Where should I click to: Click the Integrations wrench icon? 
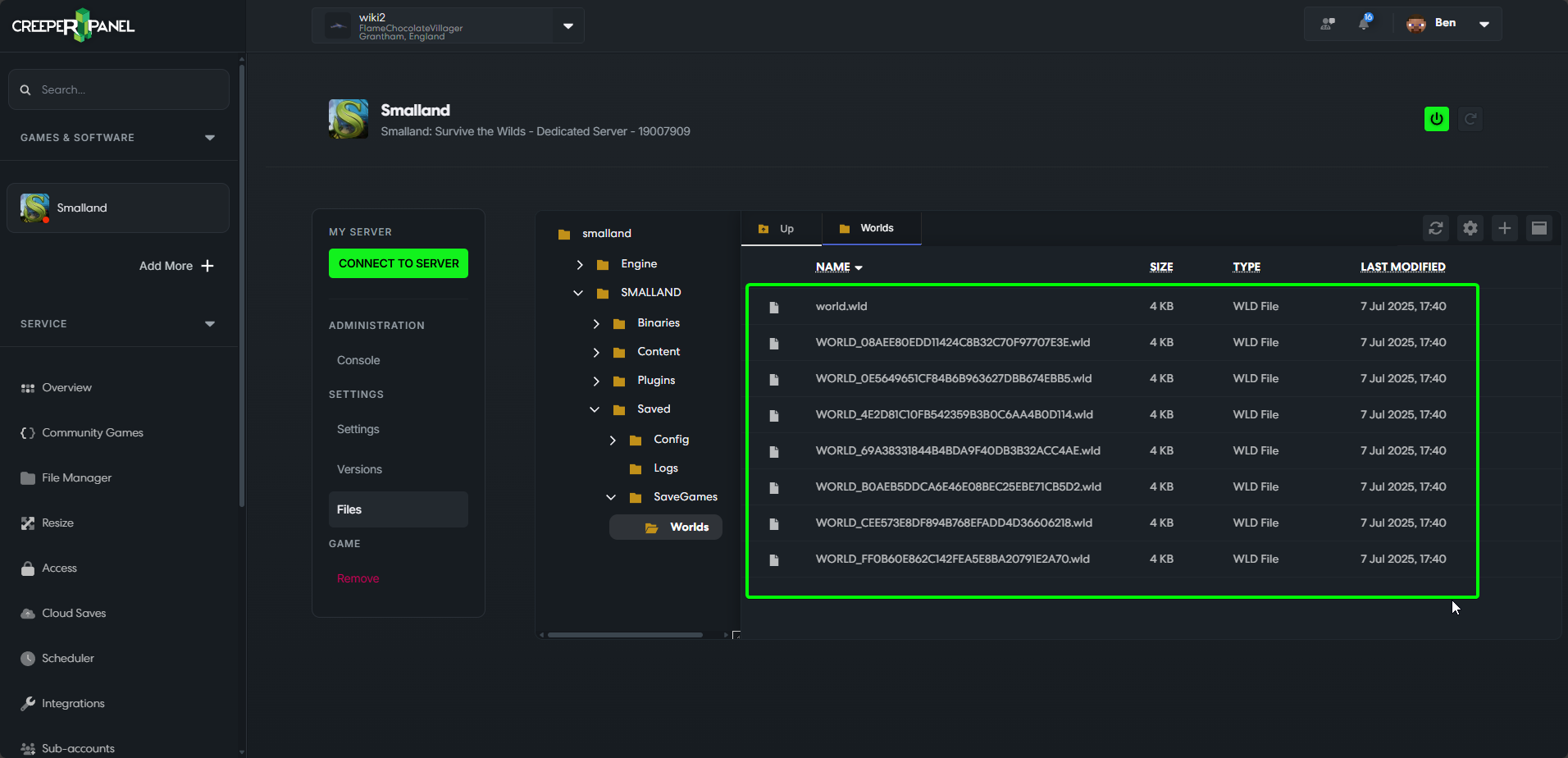tap(28, 704)
